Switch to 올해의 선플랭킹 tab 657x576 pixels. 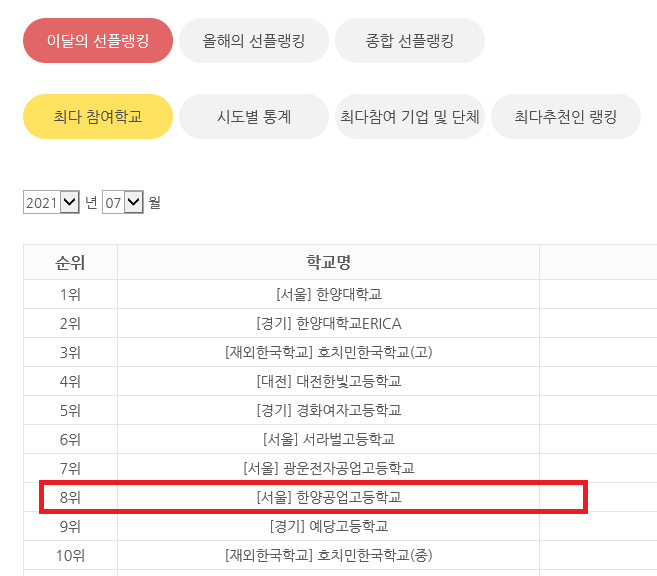[254, 41]
